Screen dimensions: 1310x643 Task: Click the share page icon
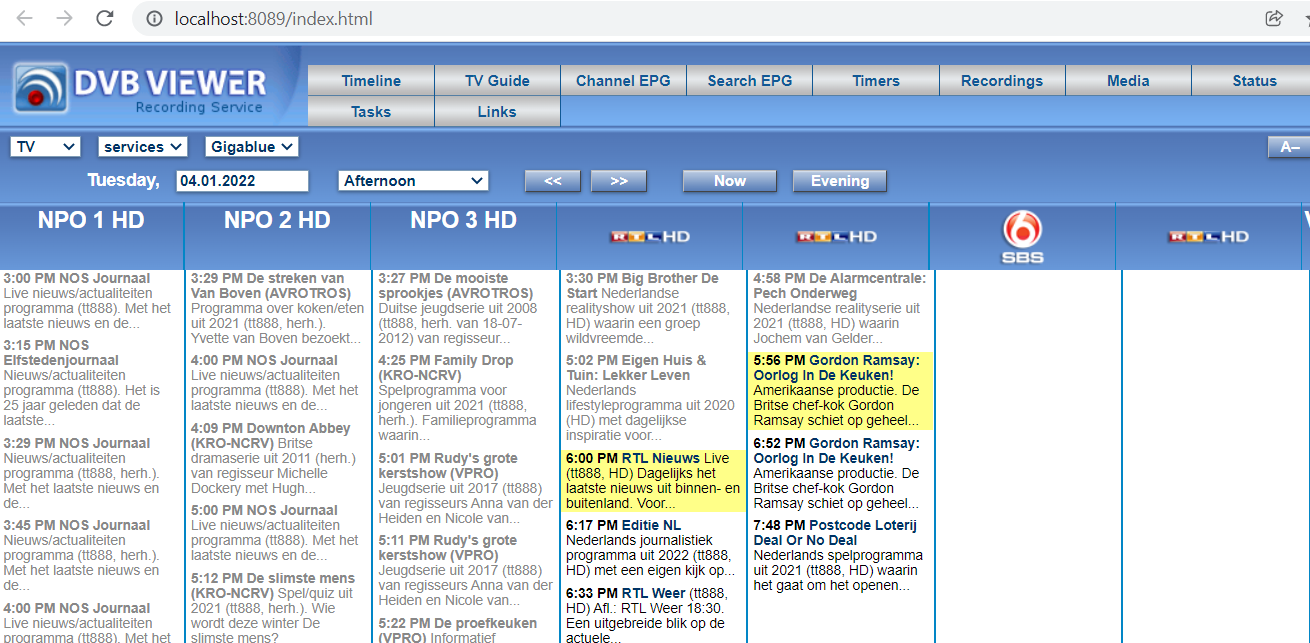pyautogui.click(x=1273, y=18)
